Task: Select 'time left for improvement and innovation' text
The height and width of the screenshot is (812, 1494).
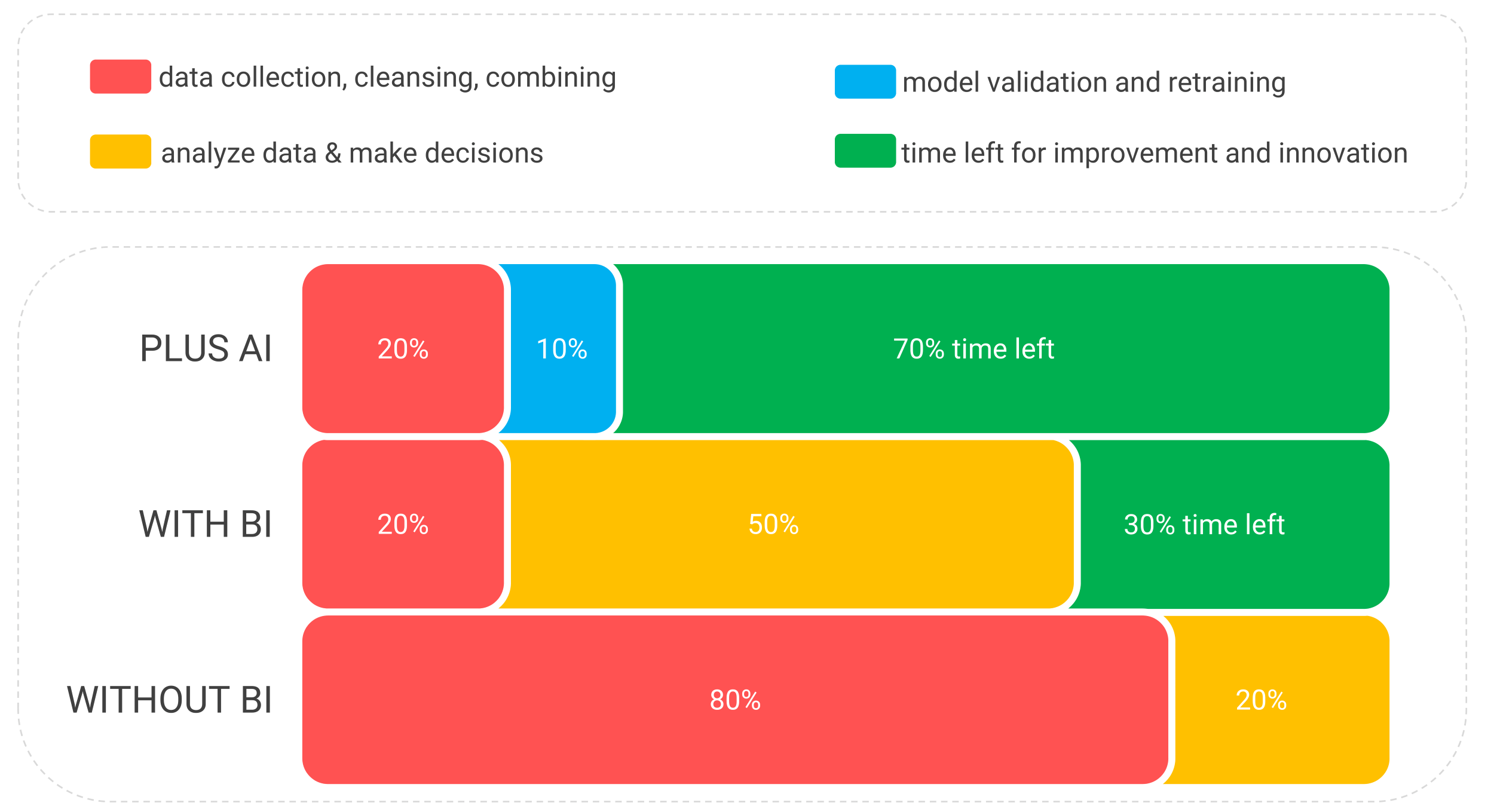Action: (1155, 153)
